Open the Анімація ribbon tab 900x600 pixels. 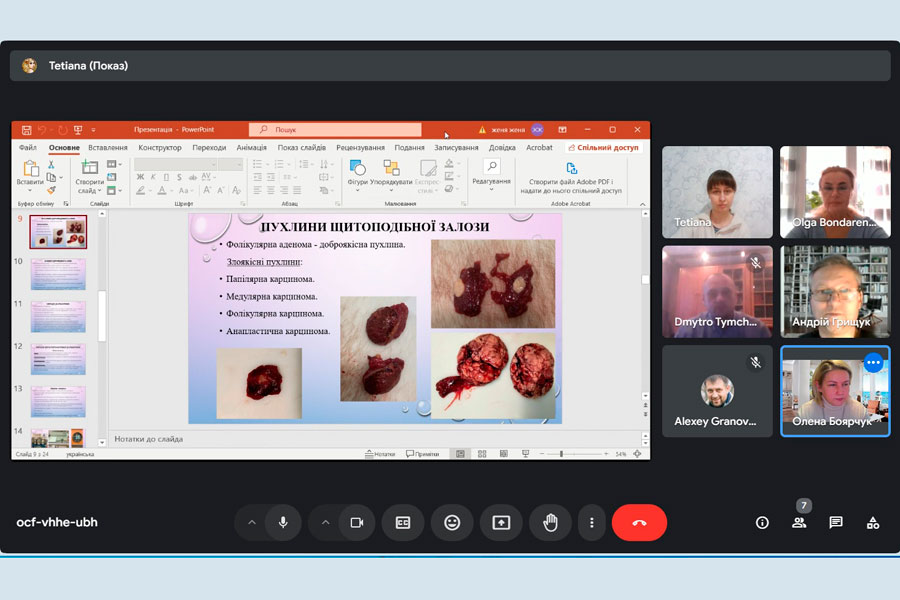(x=251, y=147)
